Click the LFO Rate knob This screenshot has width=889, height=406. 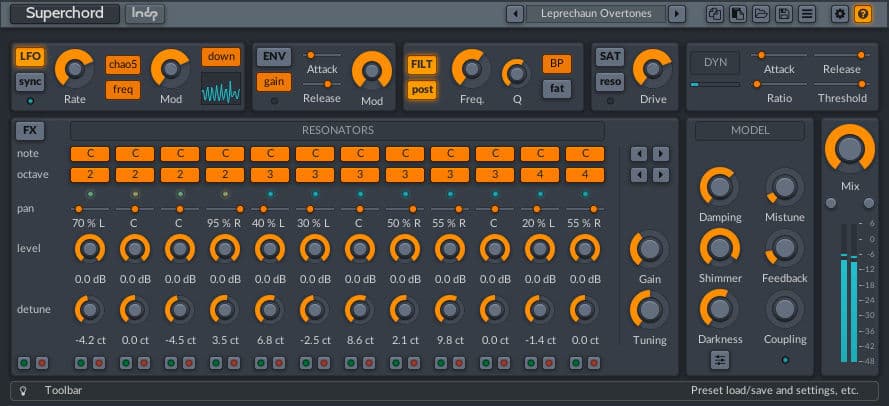74,69
